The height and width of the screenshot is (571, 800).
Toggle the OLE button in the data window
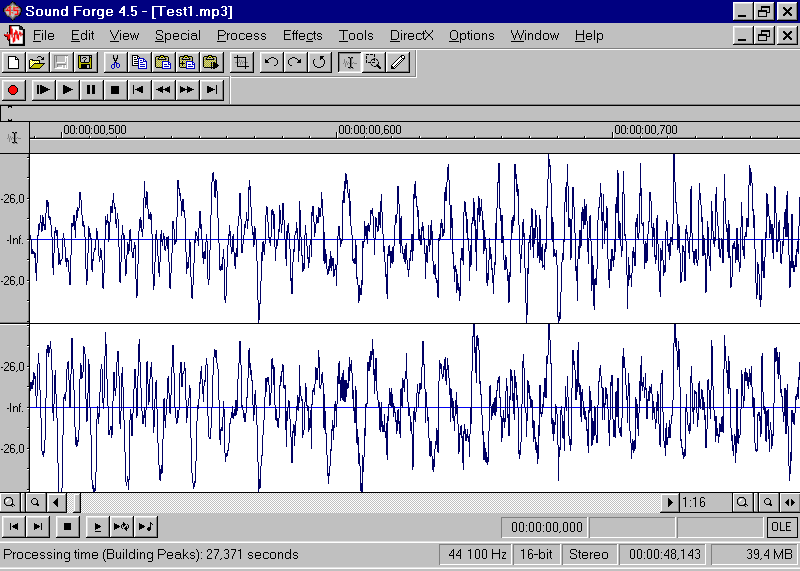[x=781, y=527]
